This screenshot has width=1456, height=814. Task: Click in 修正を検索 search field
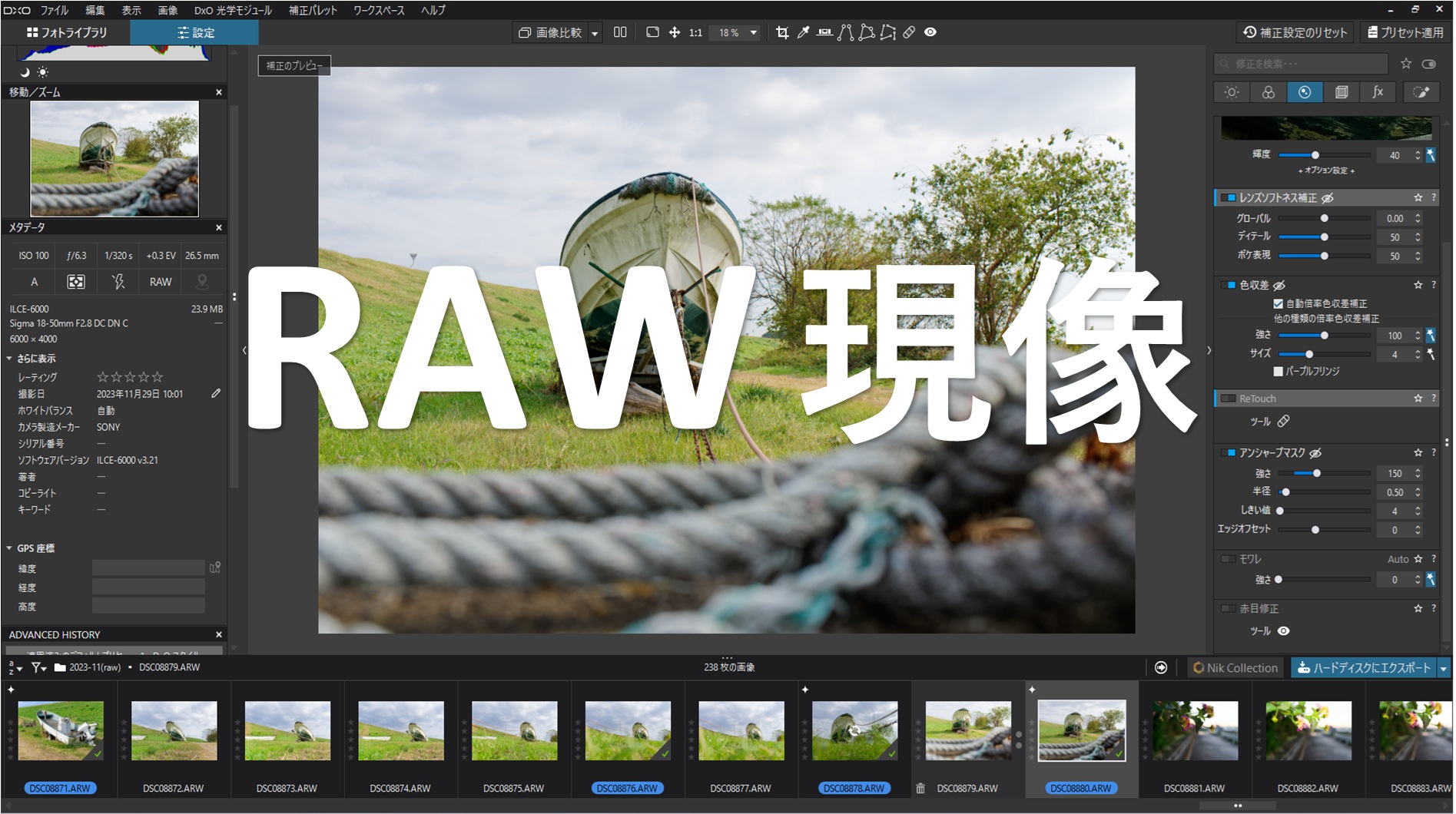(x=1301, y=64)
